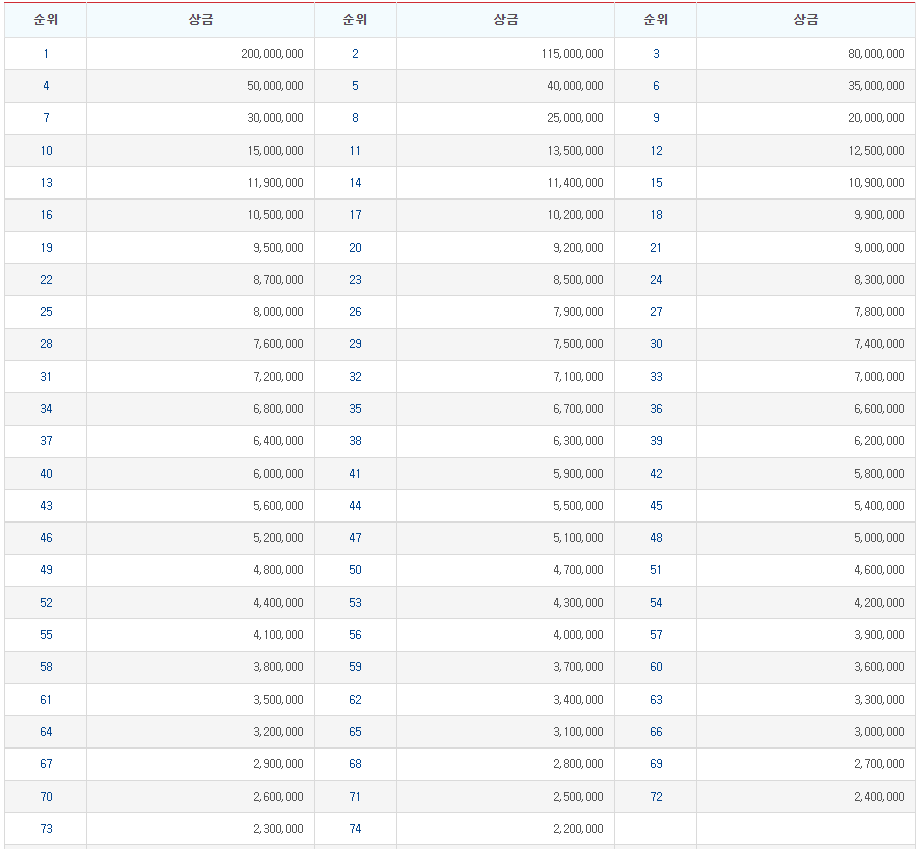The image size is (922, 849).
Task: Click the prize 11,900,000
Action: (x=275, y=182)
